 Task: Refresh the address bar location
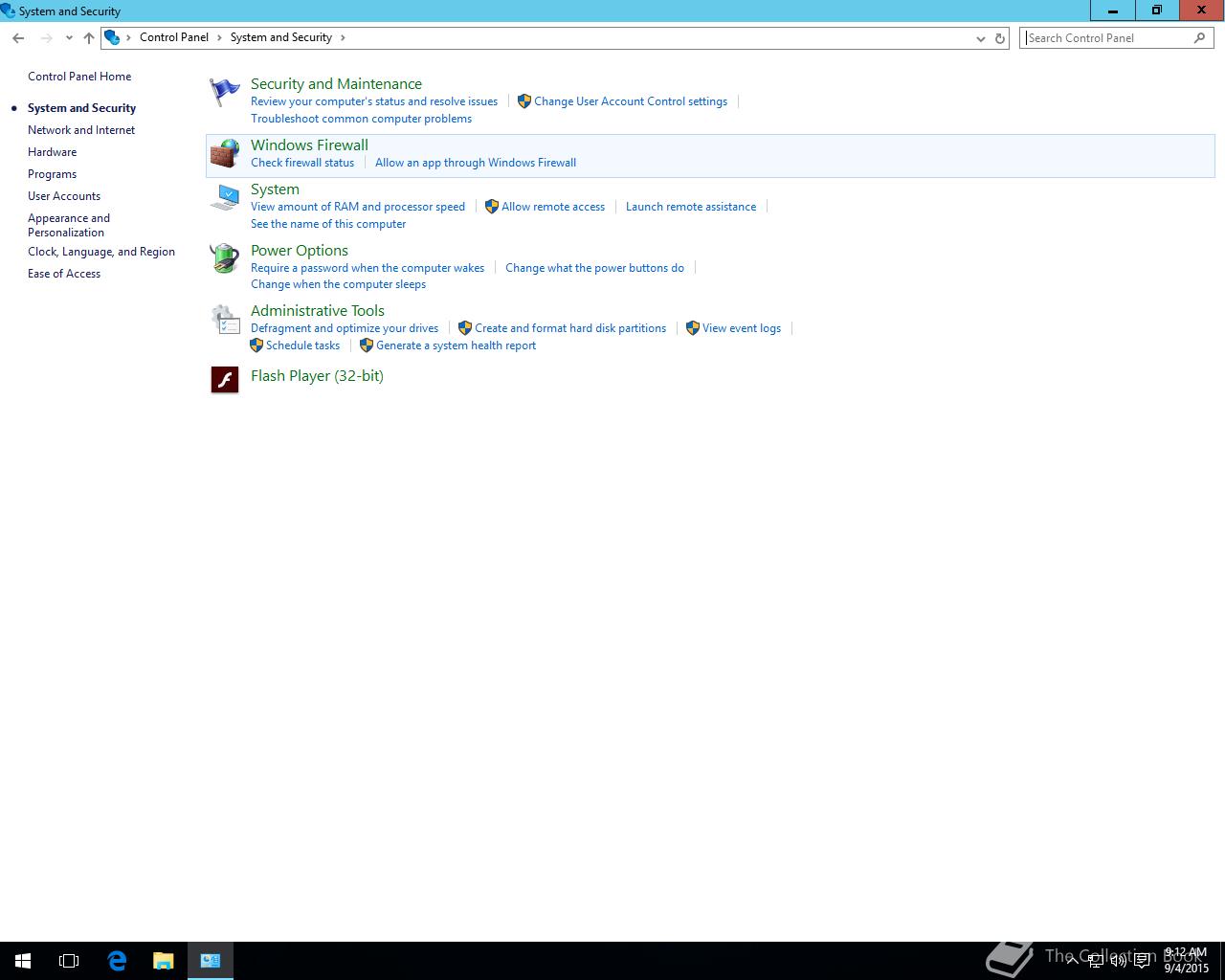click(x=1000, y=38)
